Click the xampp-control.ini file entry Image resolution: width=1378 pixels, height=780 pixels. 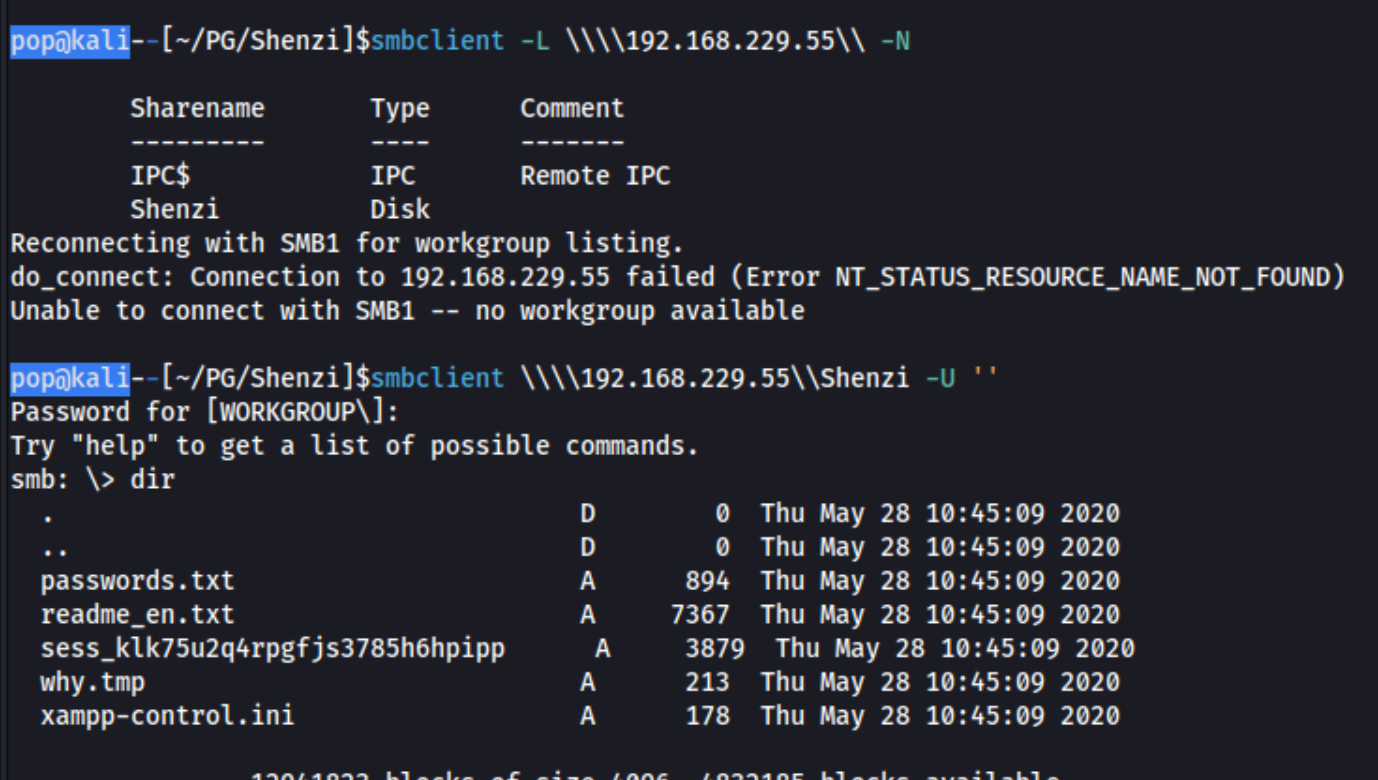[x=167, y=717]
